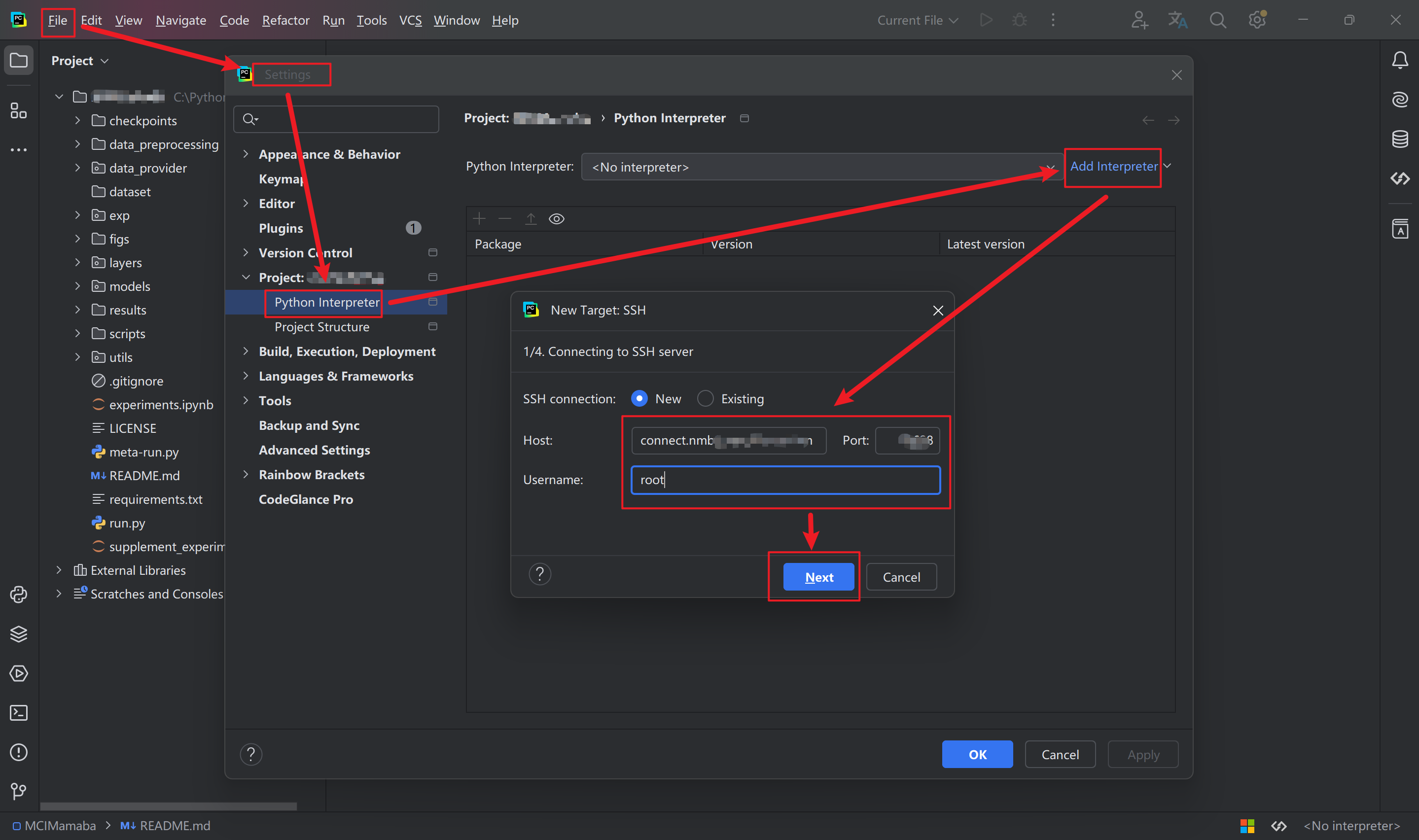Click Next in SSH dialog
Image resolution: width=1419 pixels, height=840 pixels.
818,577
